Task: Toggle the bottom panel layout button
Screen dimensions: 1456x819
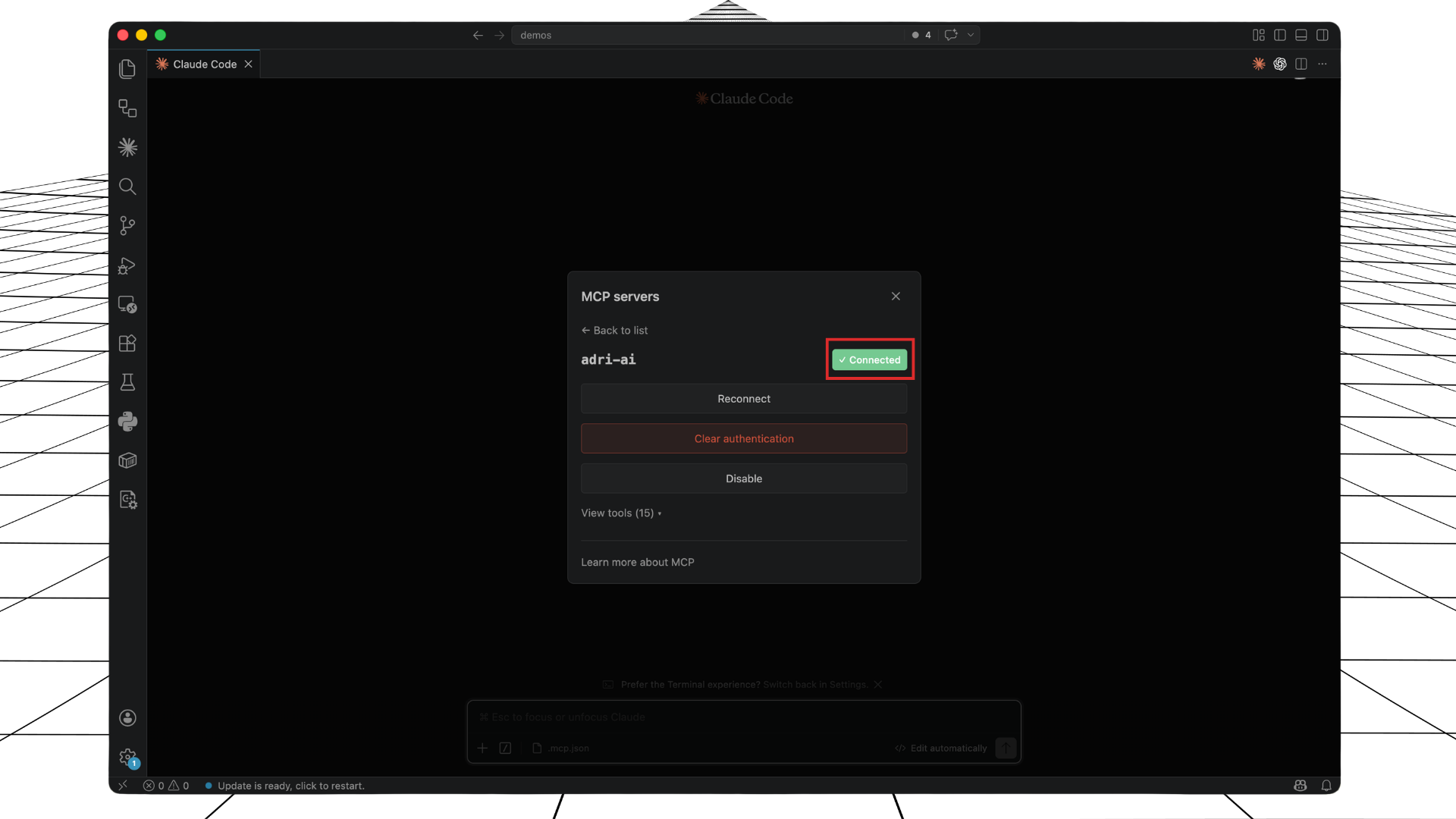Action: click(1301, 35)
